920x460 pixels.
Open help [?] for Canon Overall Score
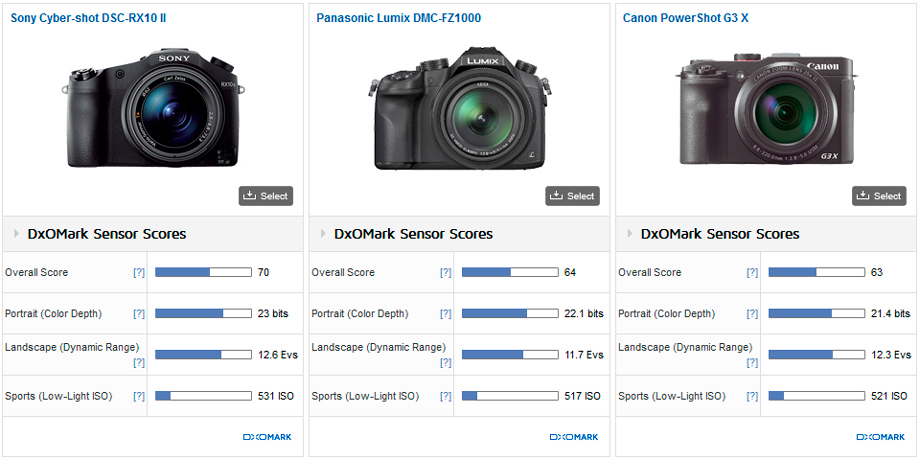tap(752, 273)
